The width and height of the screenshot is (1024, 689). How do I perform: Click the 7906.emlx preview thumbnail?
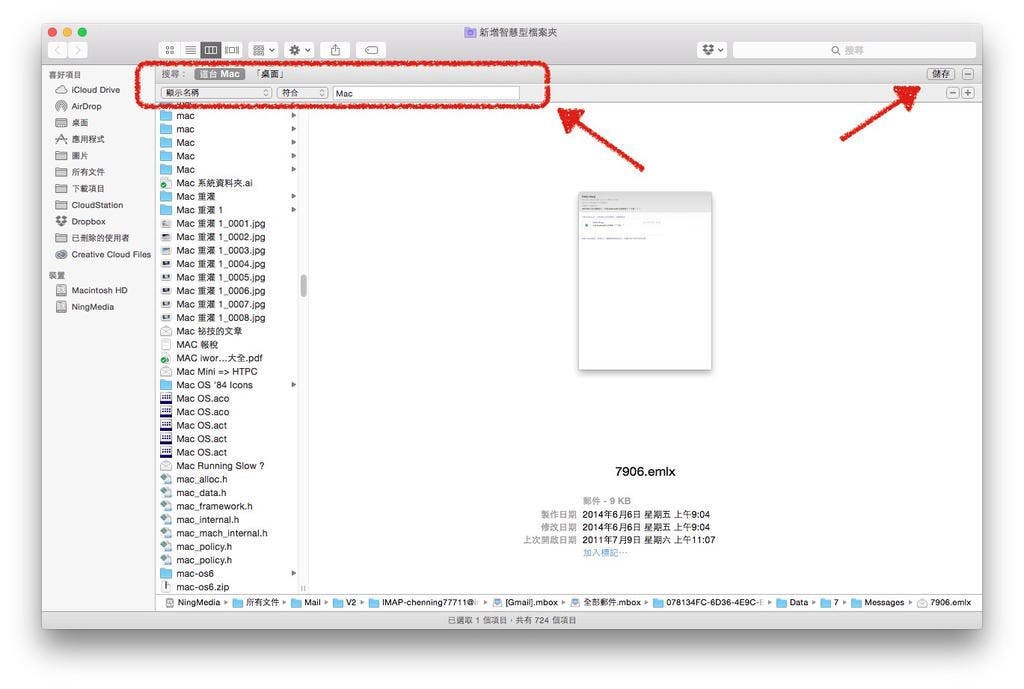[x=645, y=281]
